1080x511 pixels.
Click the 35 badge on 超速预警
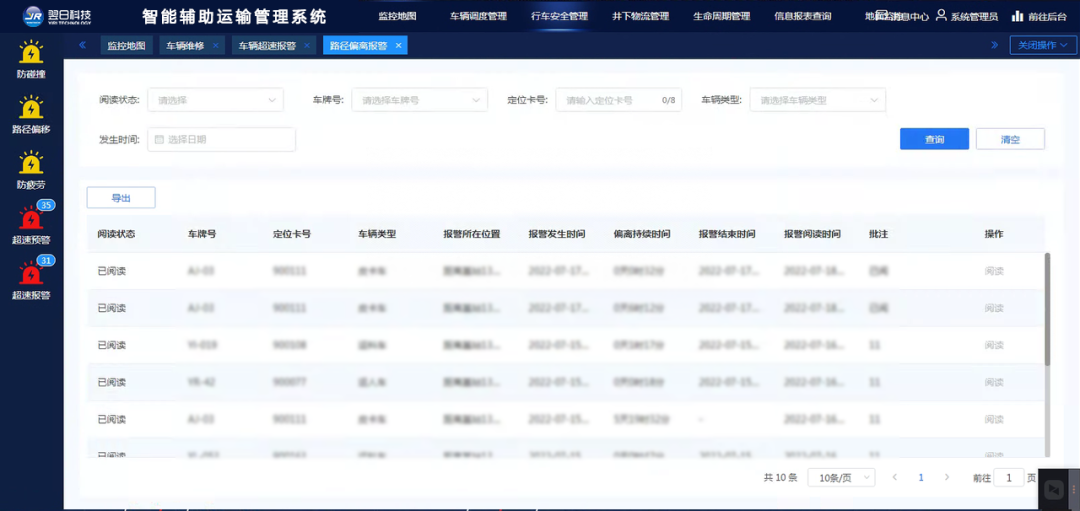46,205
